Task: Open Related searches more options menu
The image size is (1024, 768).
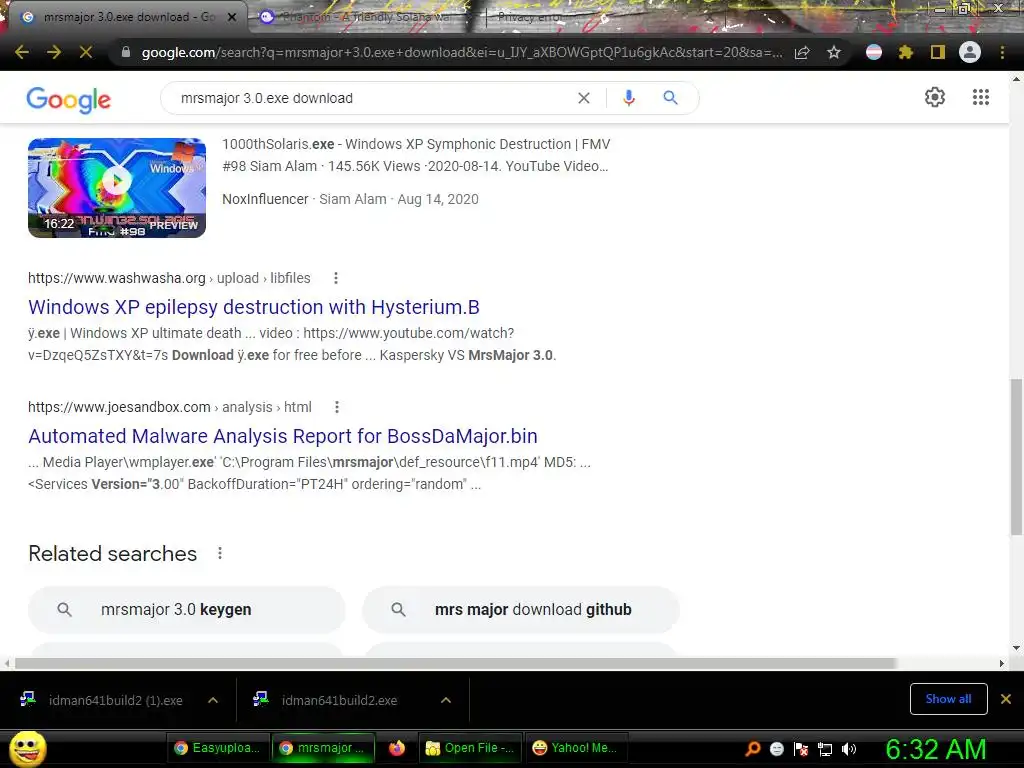Action: [220, 554]
